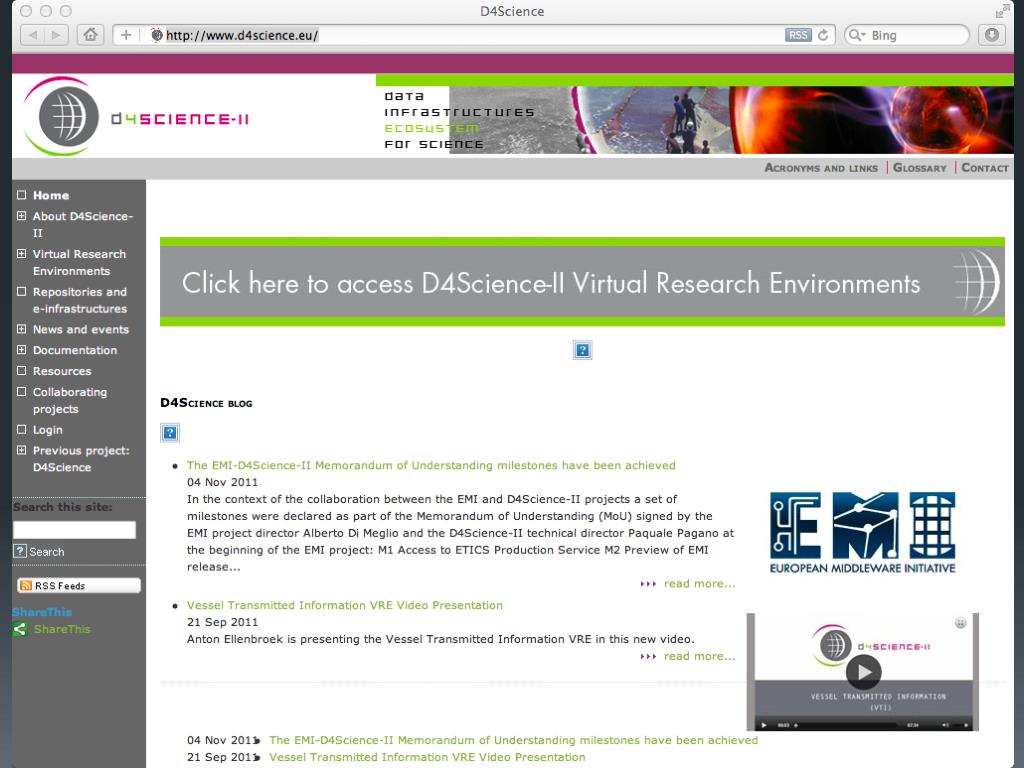Expand the About D4Science-II menu item
Image resolution: width=1024 pixels, height=768 pixels.
point(22,216)
